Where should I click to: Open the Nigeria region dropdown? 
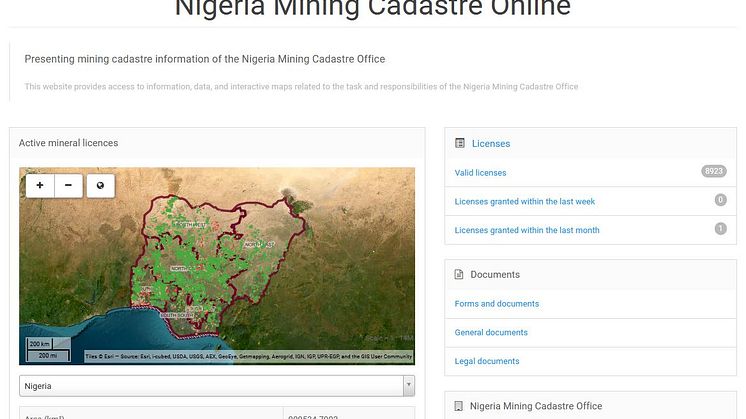click(217, 386)
